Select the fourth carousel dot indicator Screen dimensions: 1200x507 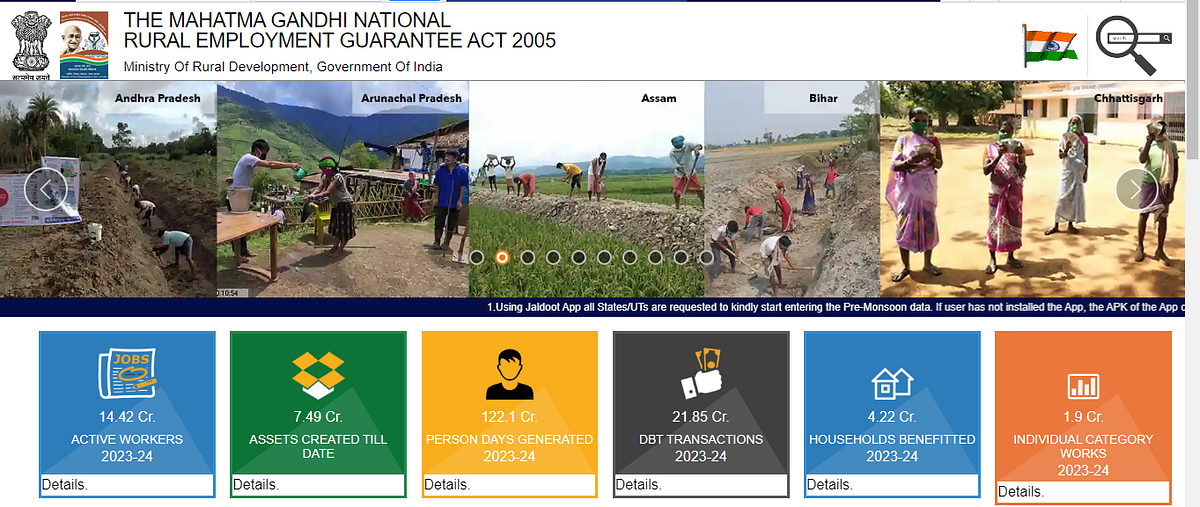[553, 257]
